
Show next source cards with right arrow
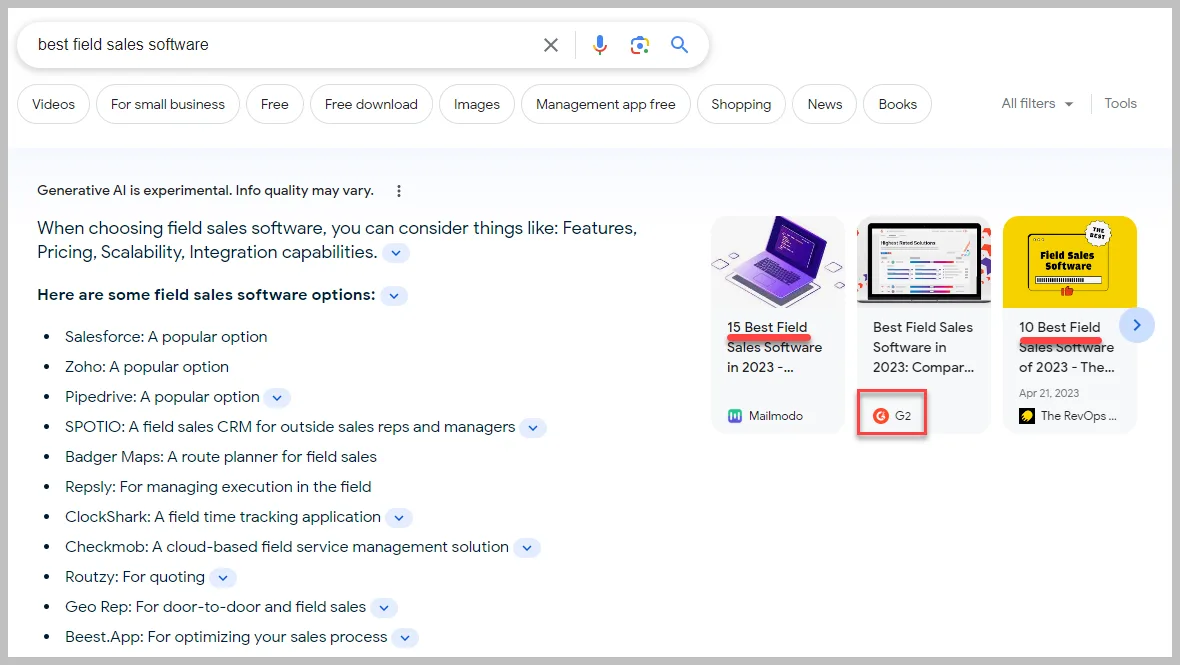point(1137,325)
